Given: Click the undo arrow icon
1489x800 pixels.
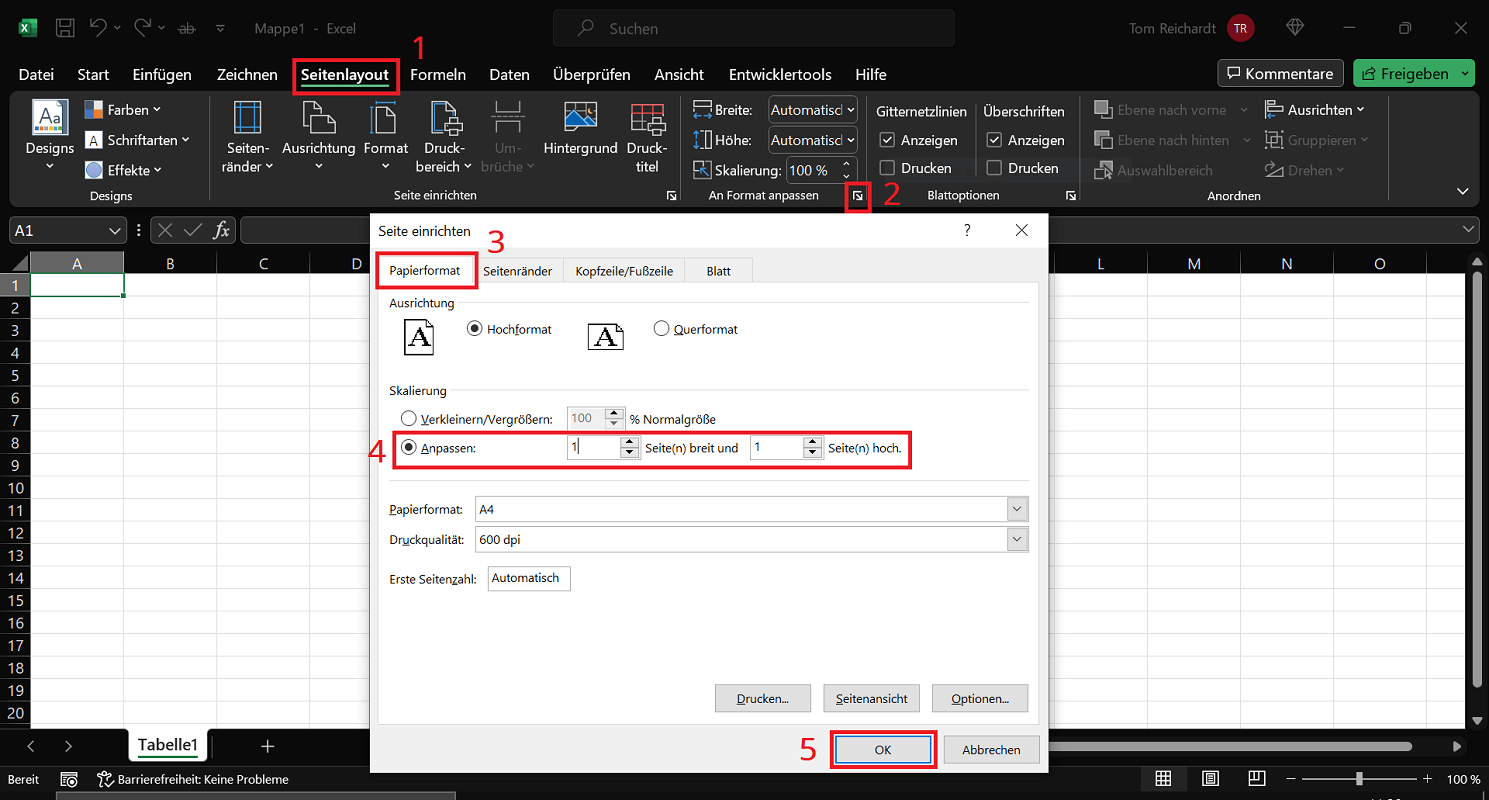Looking at the screenshot, I should 98,28.
